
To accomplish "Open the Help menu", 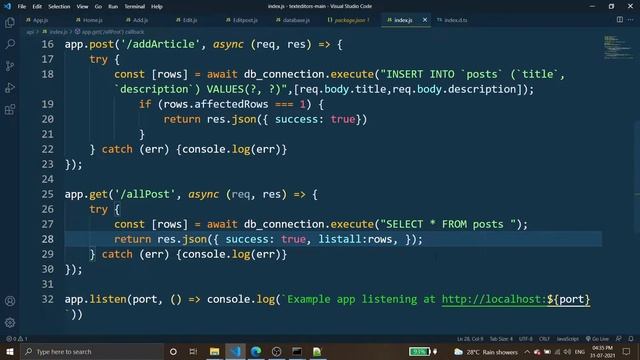I will [x=157, y=7].
